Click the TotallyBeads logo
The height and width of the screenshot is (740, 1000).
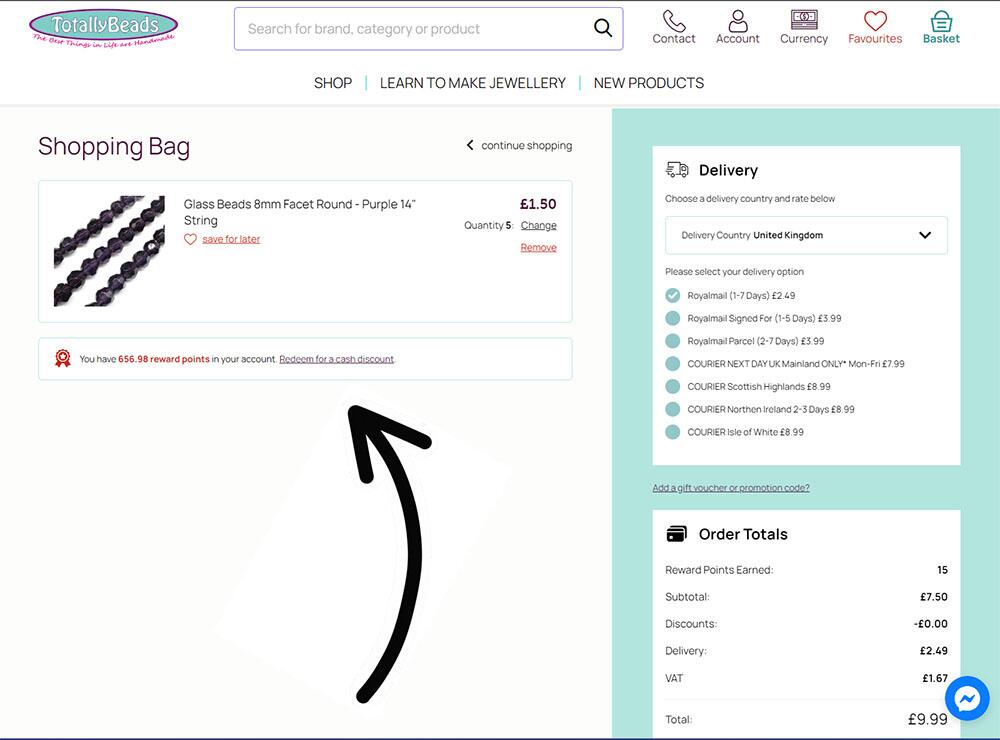click(x=103, y=28)
